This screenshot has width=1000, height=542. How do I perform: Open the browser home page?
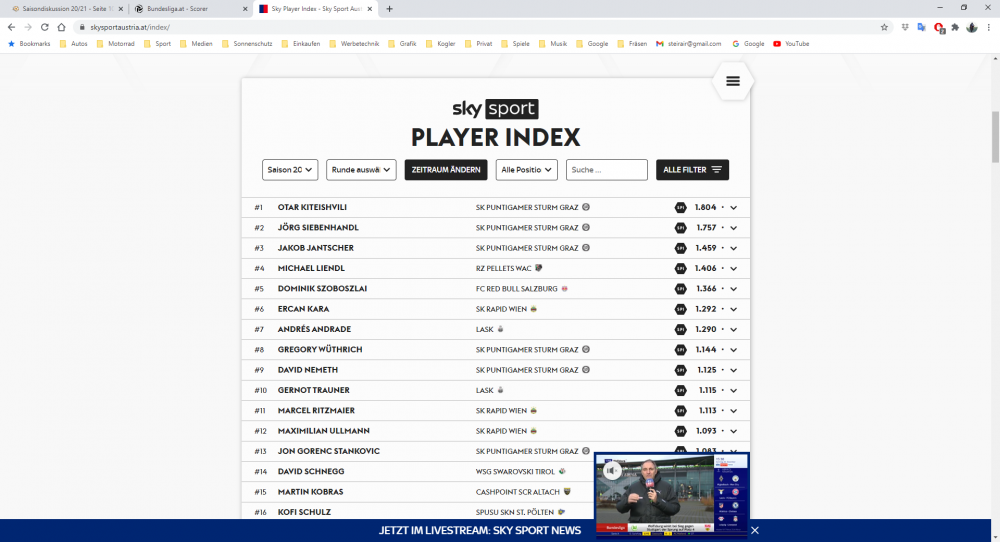point(61,27)
